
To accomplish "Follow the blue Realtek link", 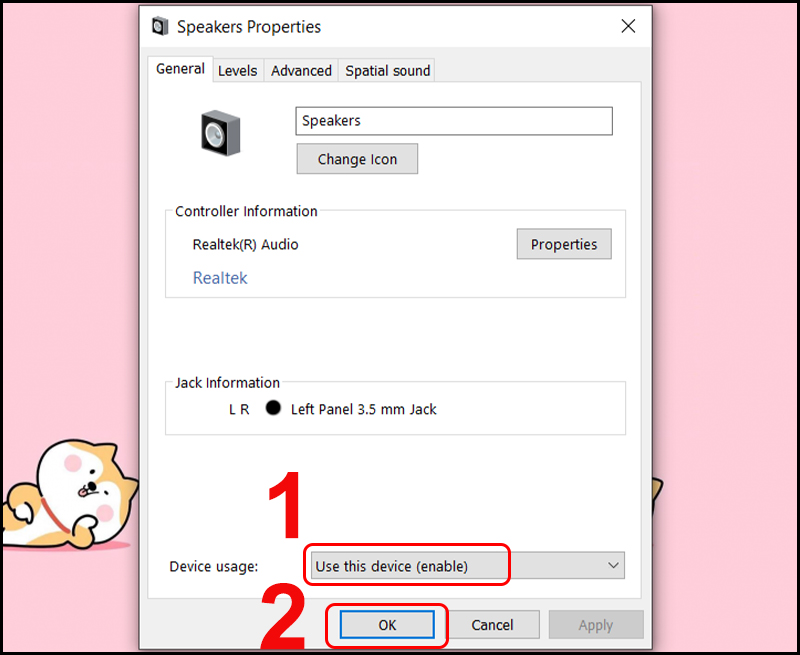I will [x=220, y=278].
